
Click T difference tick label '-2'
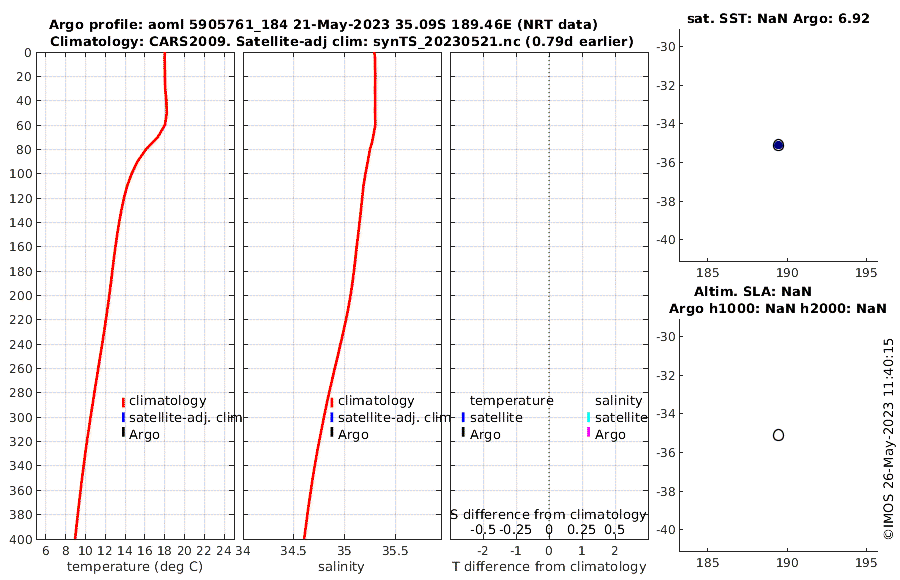483,551
